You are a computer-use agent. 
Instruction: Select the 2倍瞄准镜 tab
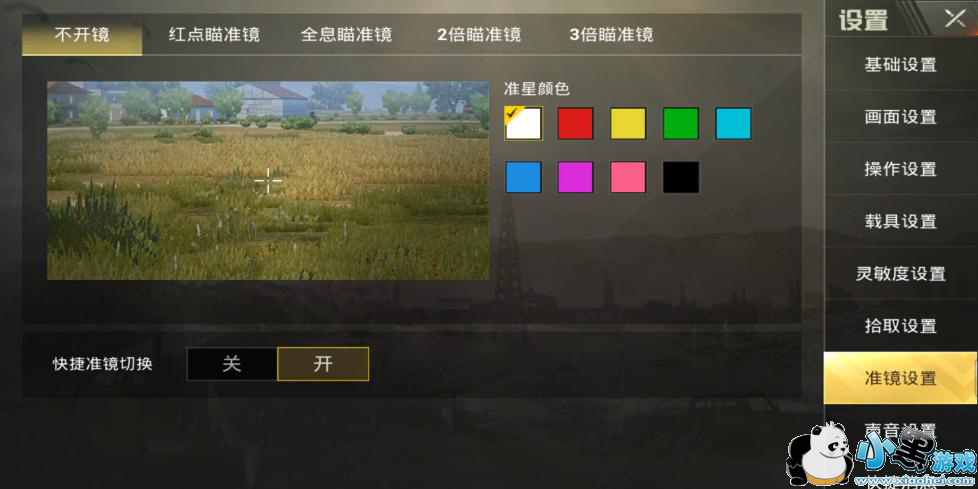479,34
